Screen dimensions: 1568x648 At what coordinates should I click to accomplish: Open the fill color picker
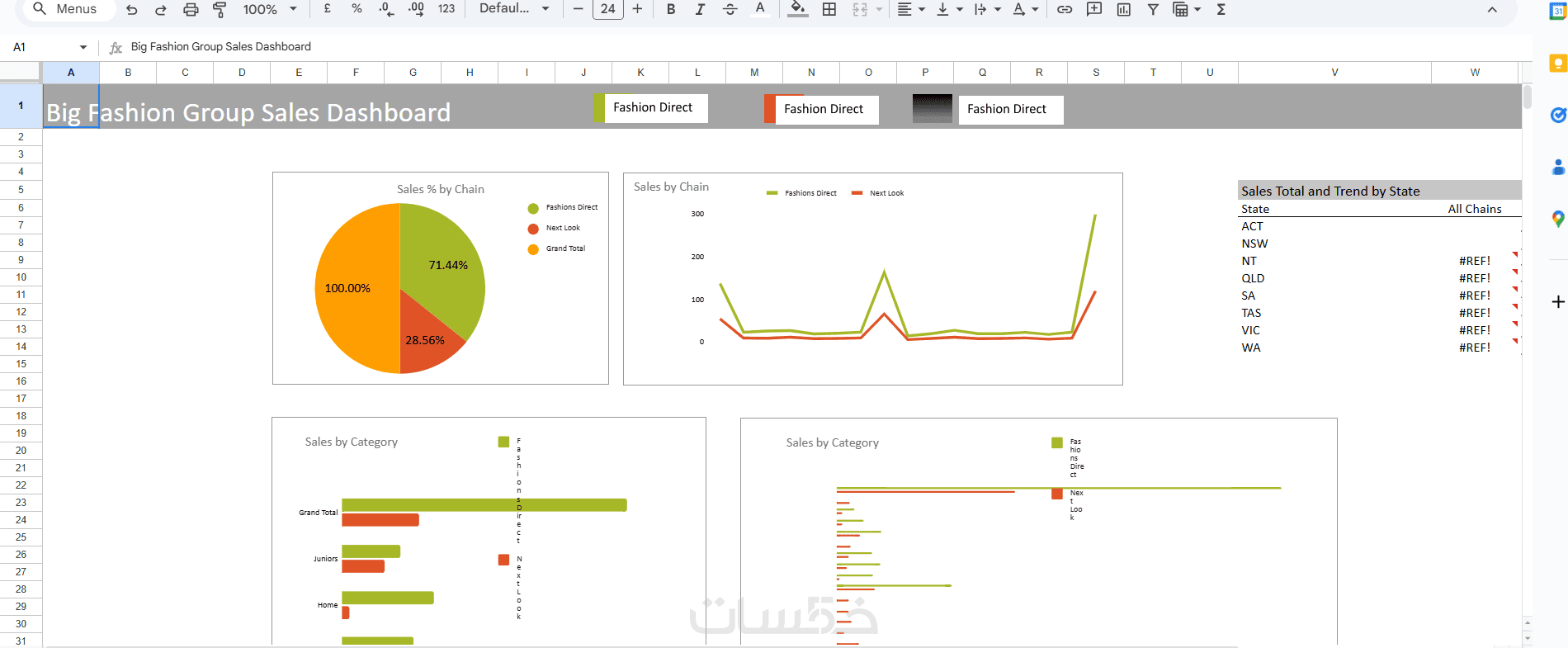[x=797, y=9]
